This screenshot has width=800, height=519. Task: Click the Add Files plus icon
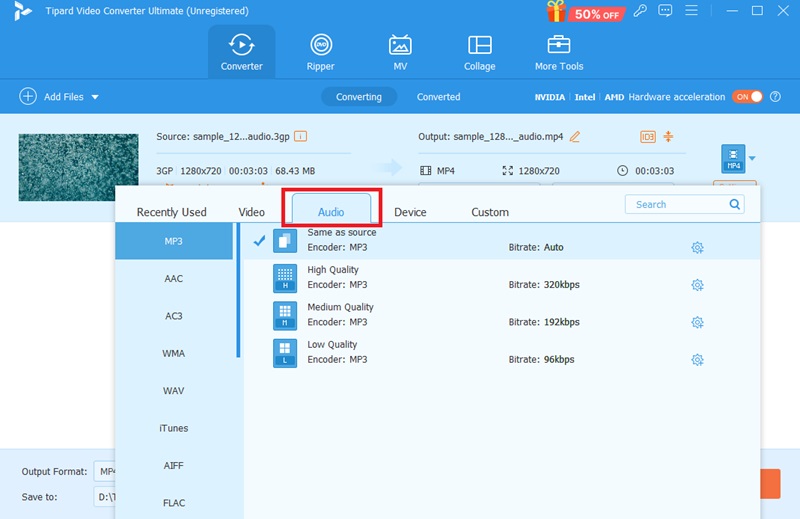(x=28, y=96)
